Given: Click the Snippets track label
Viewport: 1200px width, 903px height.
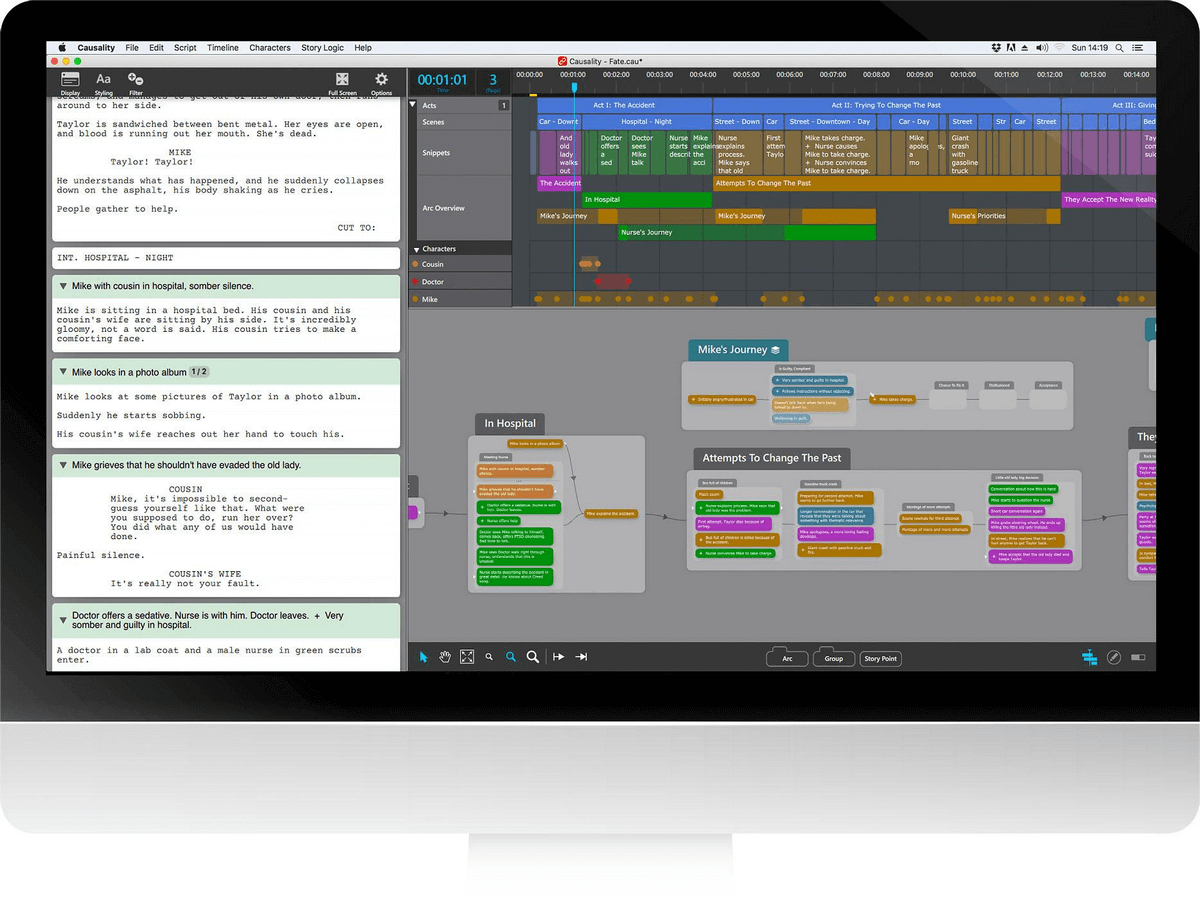Looking at the screenshot, I should pos(436,153).
